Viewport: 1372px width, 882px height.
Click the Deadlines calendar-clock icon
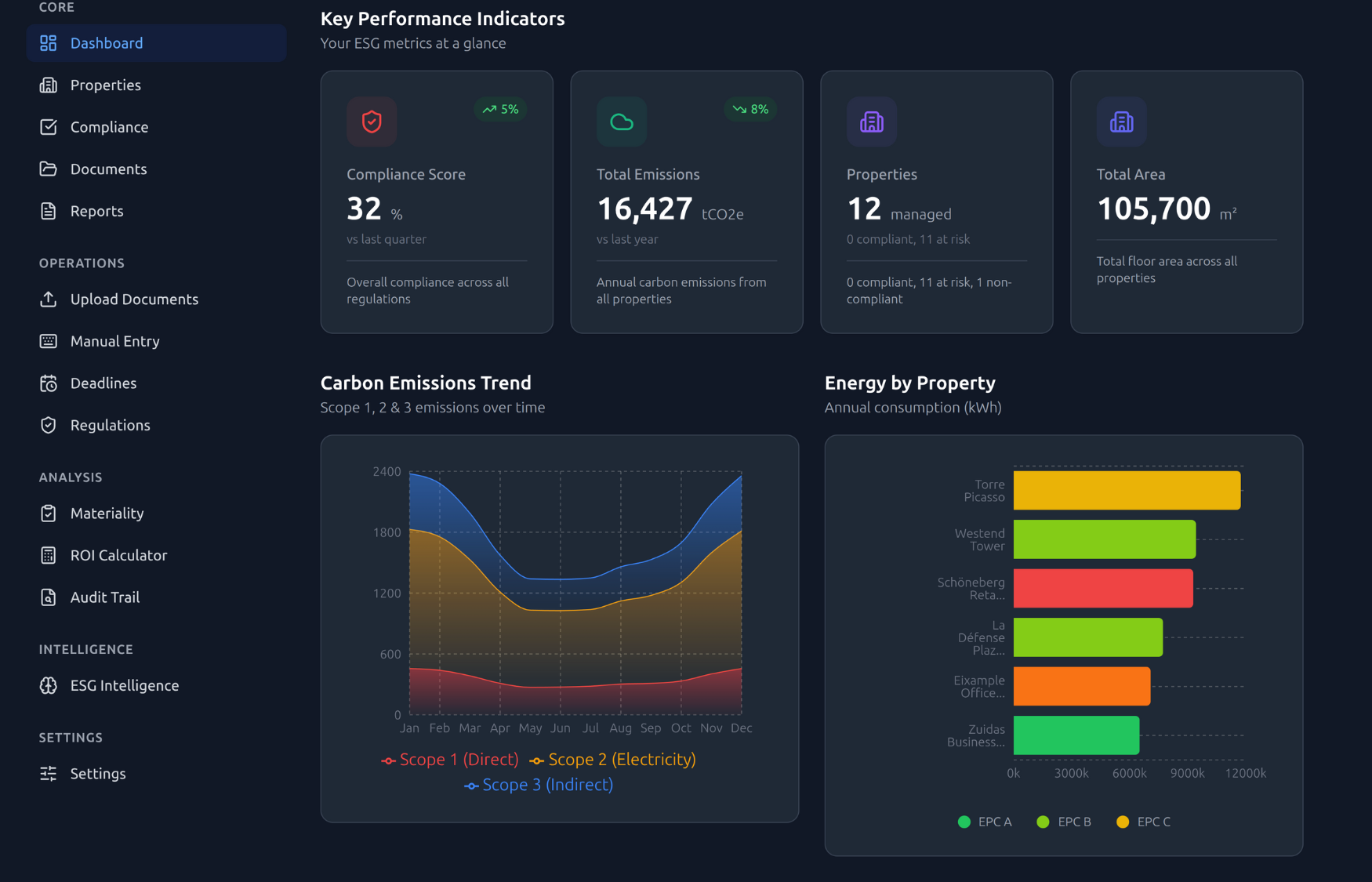pos(49,383)
